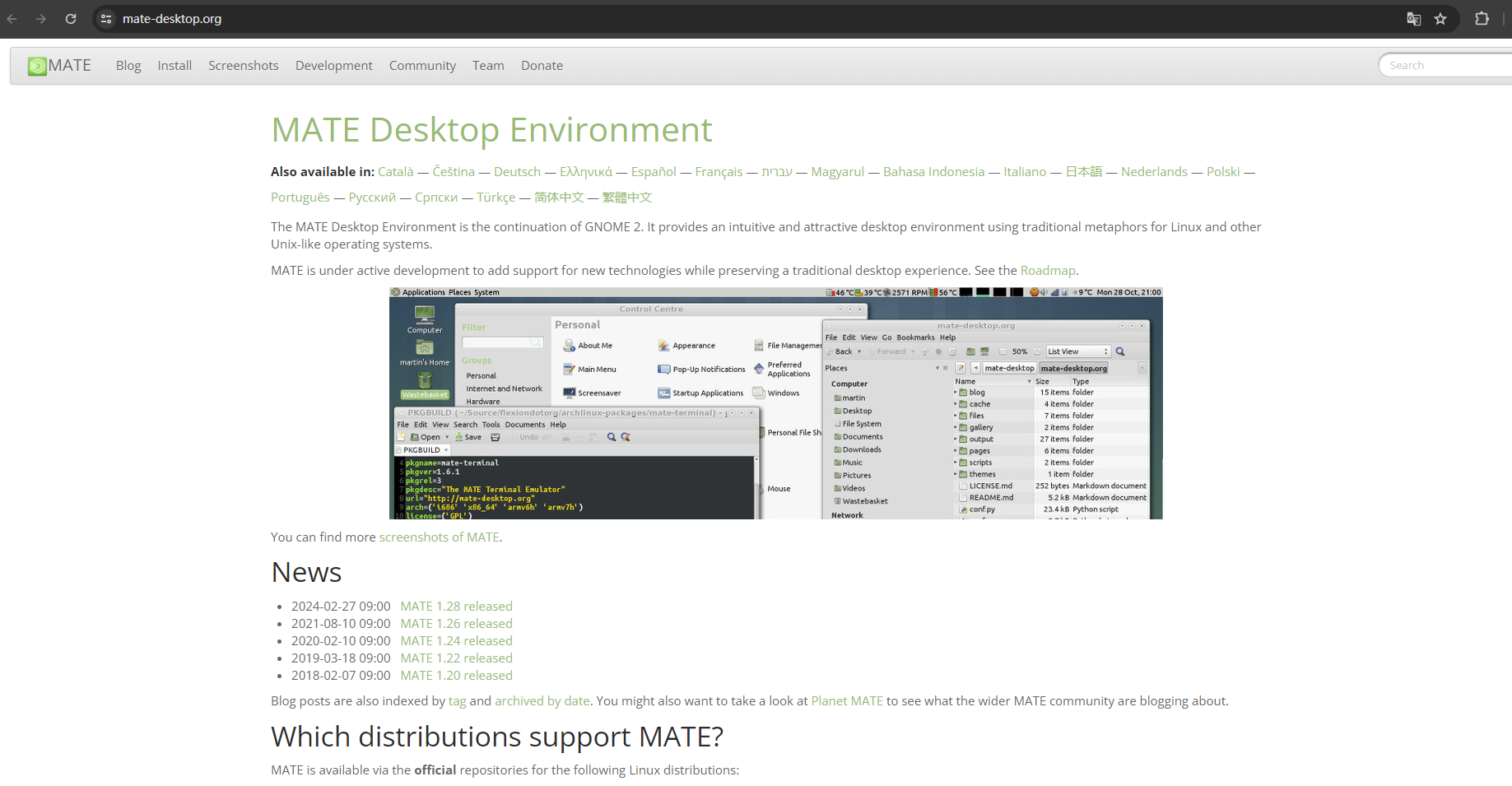Screen dimensions: 1512x786
Task: Click the browser back arrow icon
Action: [x=12, y=19]
